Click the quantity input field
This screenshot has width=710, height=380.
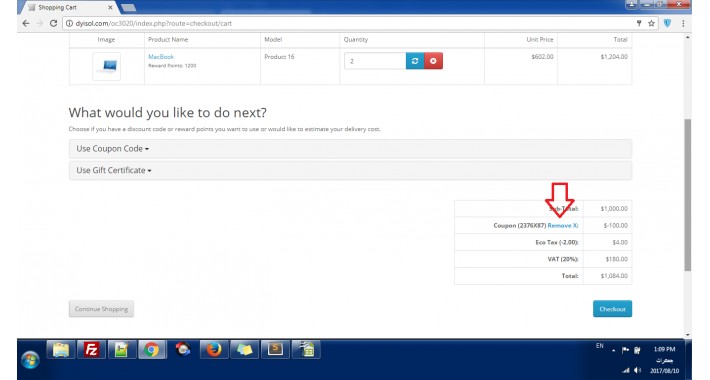[x=375, y=61]
